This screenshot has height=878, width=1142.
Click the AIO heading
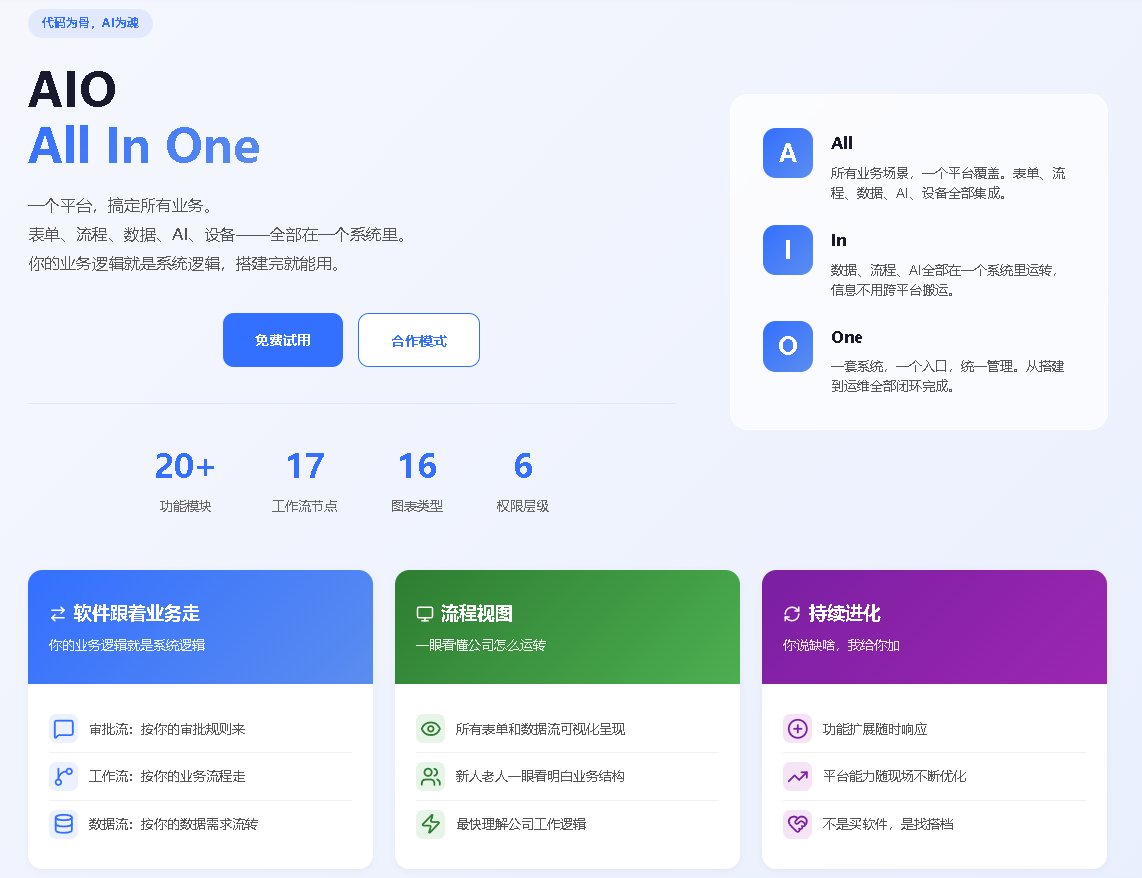pyautogui.click(x=72, y=90)
